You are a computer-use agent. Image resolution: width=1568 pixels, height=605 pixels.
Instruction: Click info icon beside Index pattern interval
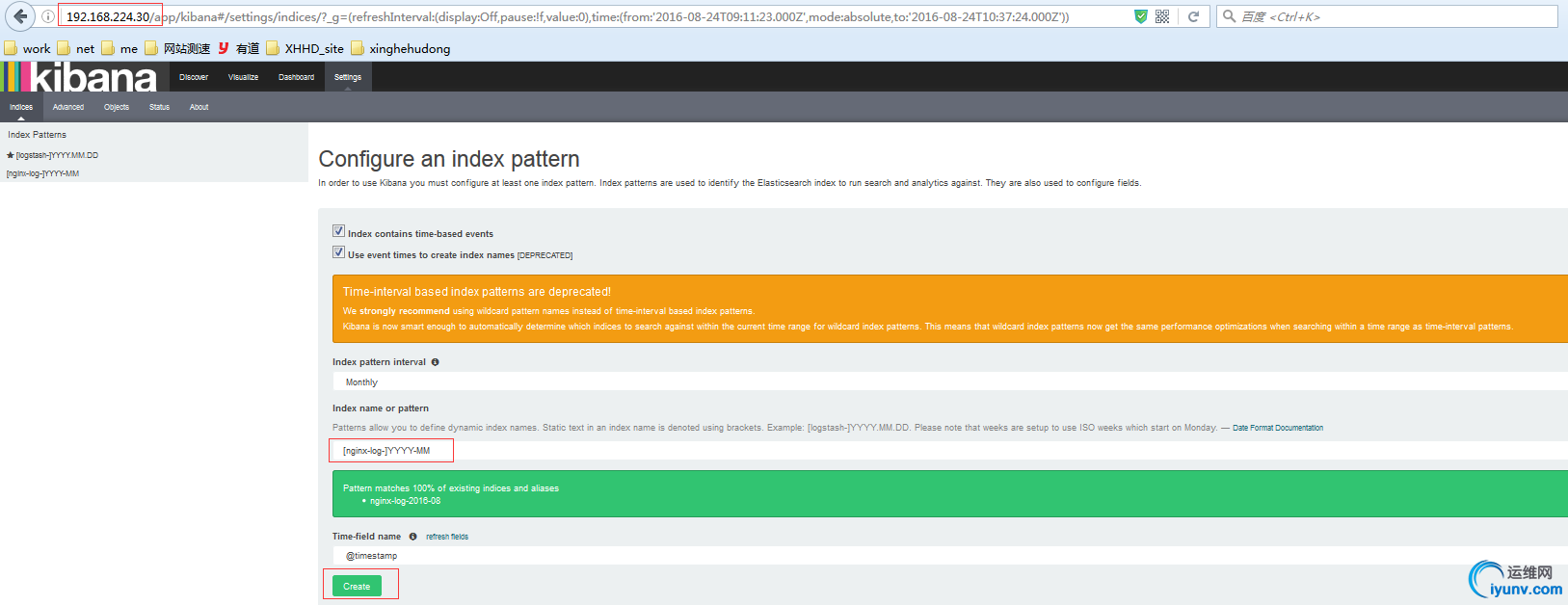[x=436, y=362]
